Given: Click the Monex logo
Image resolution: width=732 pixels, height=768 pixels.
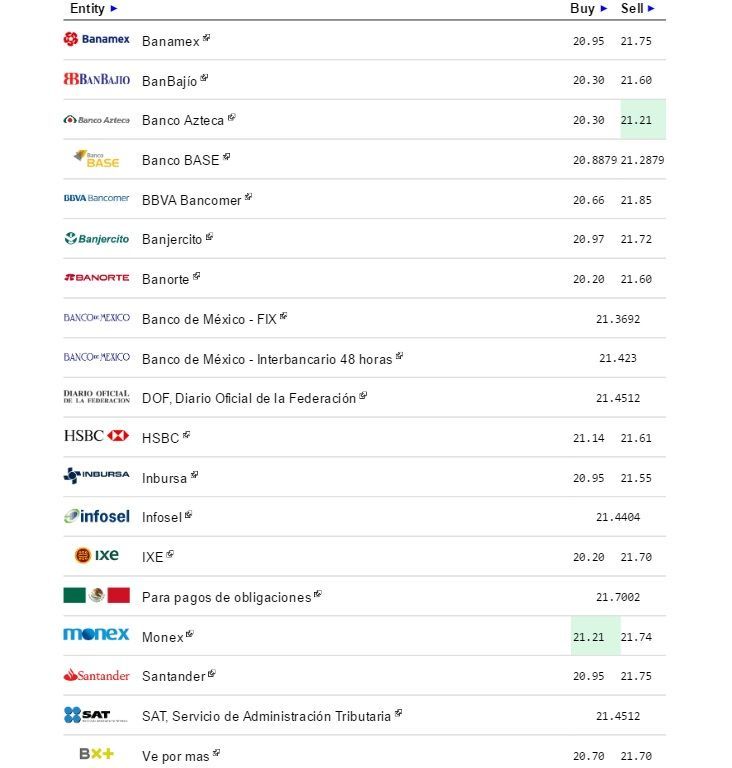Looking at the screenshot, I should 96,634.
